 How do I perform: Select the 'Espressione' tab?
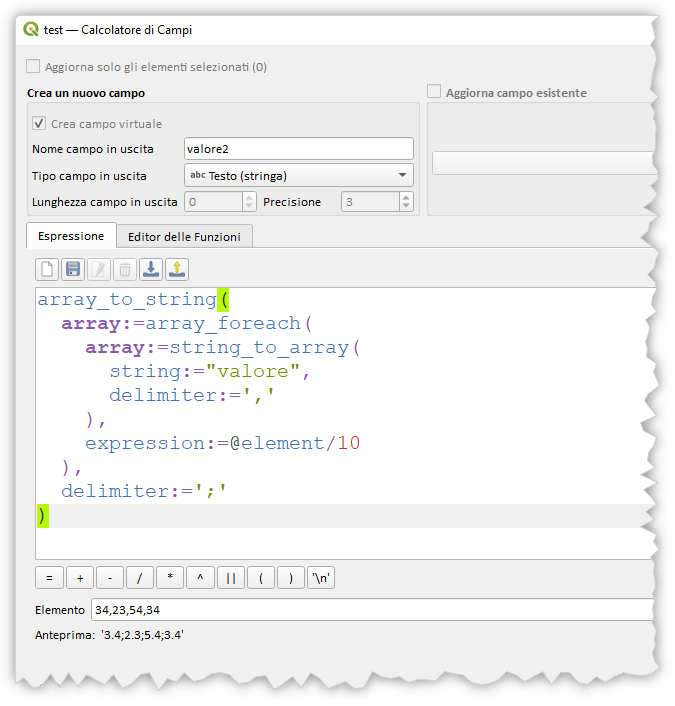point(71,236)
